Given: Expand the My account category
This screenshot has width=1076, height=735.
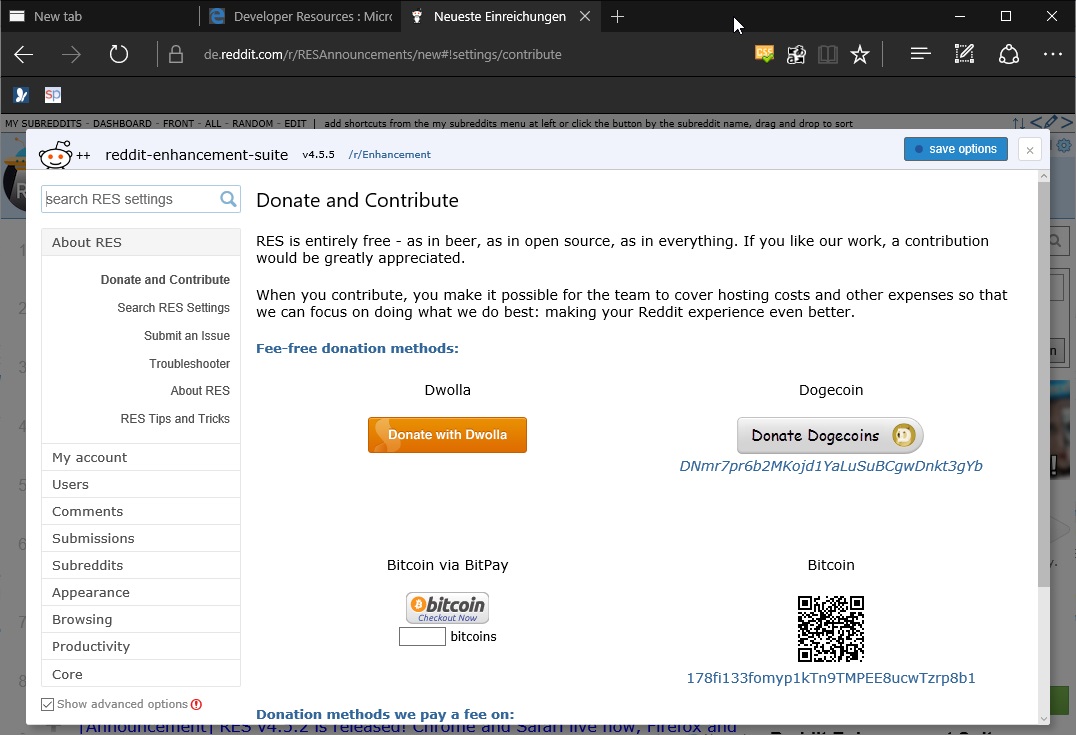Looking at the screenshot, I should coord(141,457).
